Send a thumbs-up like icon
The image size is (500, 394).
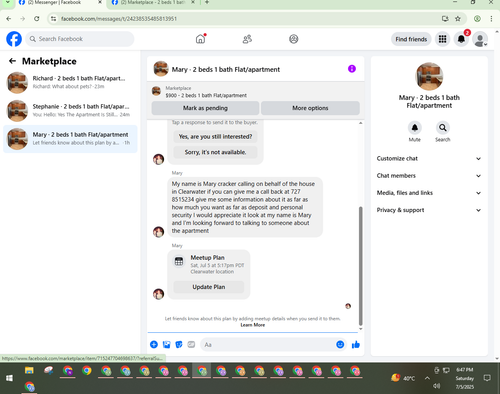(x=356, y=344)
